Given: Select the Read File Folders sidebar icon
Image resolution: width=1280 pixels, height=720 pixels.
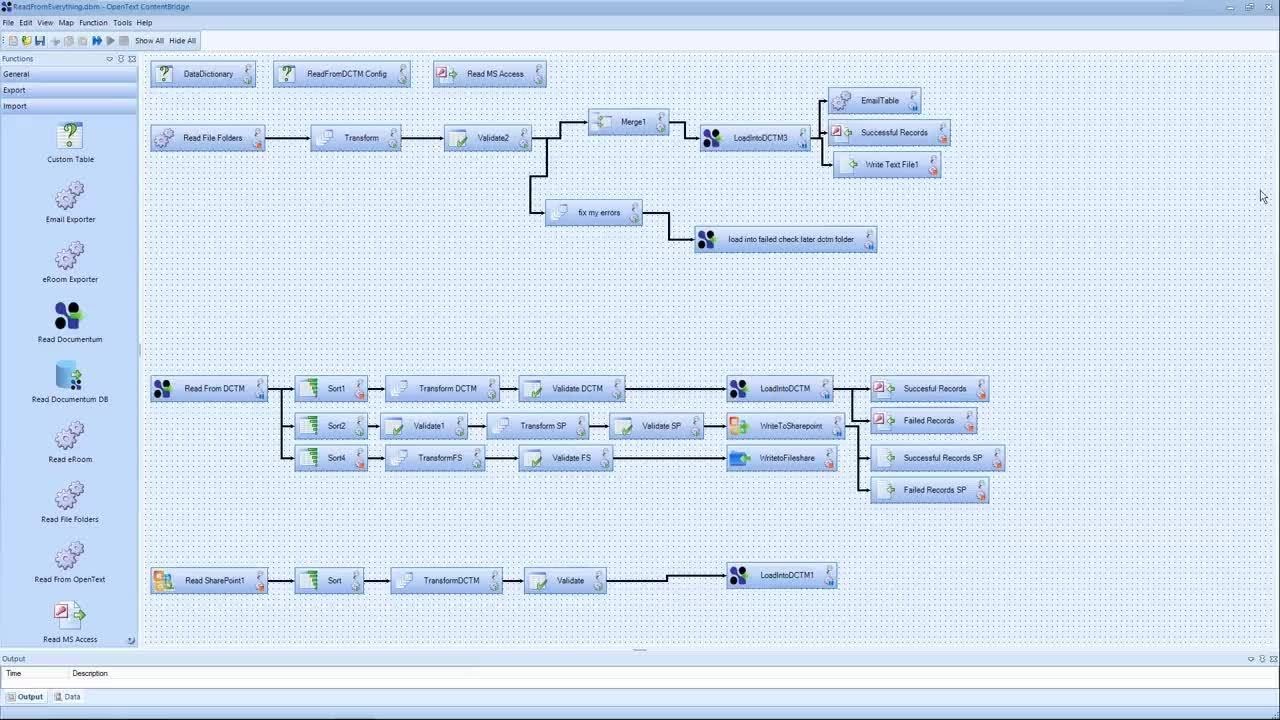Looking at the screenshot, I should click(70, 495).
